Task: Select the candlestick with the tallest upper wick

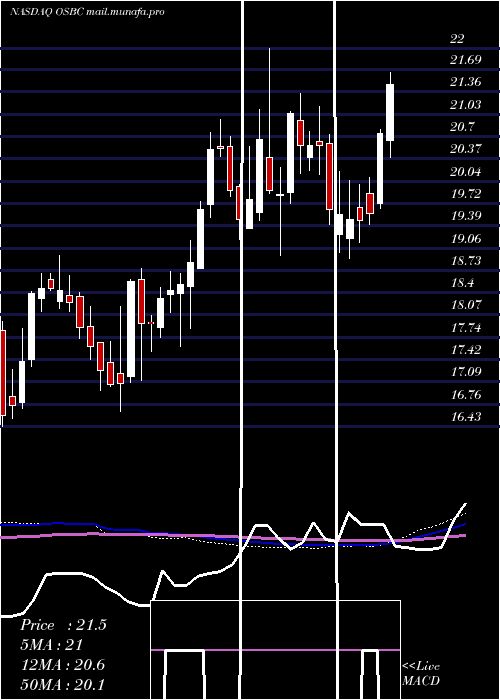Action: pyautogui.click(x=270, y=121)
